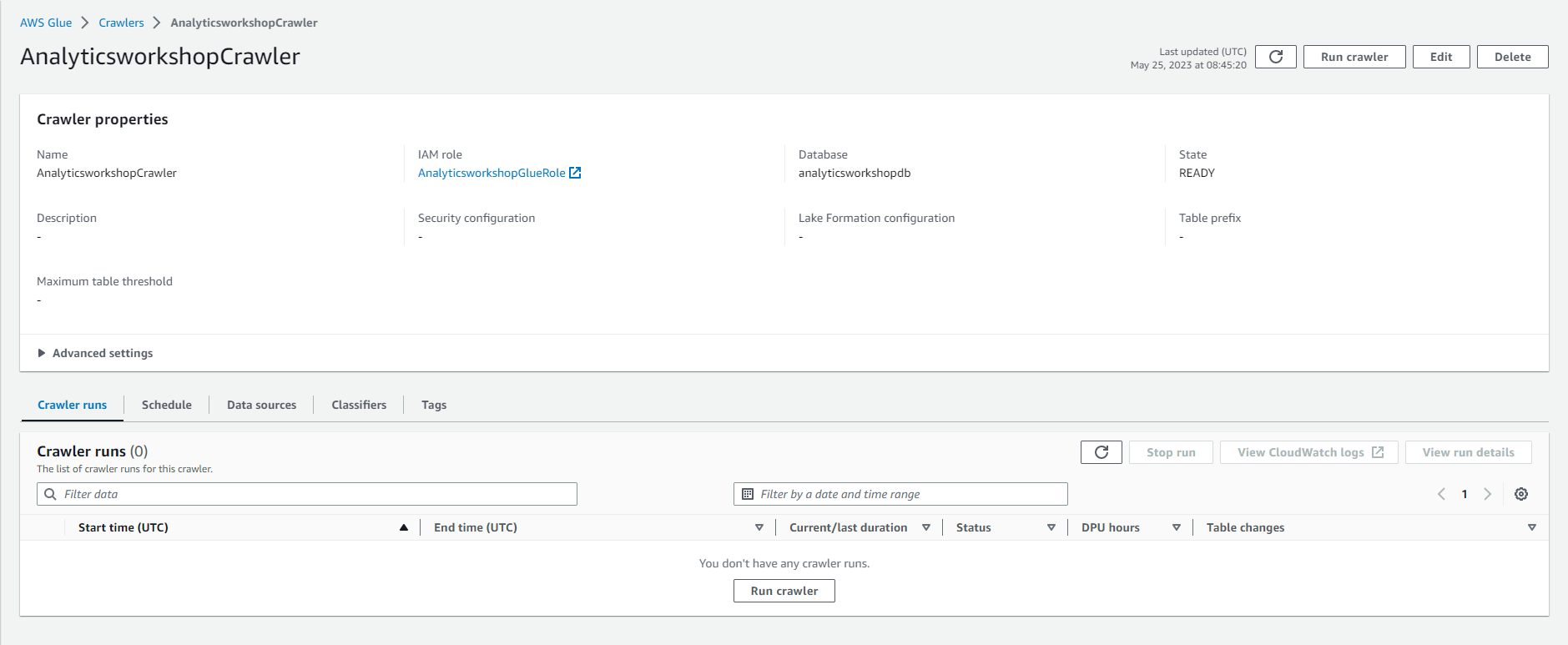Open Data sources tab
Image resolution: width=1568 pixels, height=645 pixels.
[261, 405]
